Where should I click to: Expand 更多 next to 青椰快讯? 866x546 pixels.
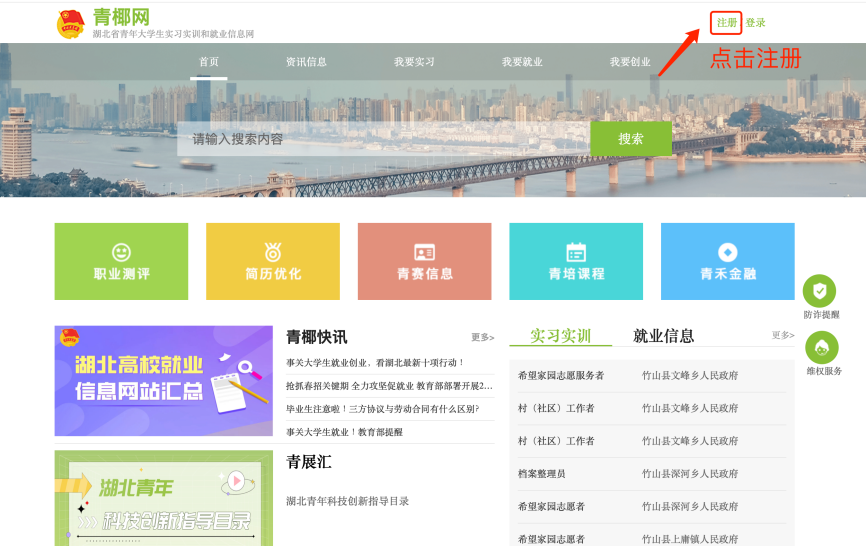coord(482,338)
